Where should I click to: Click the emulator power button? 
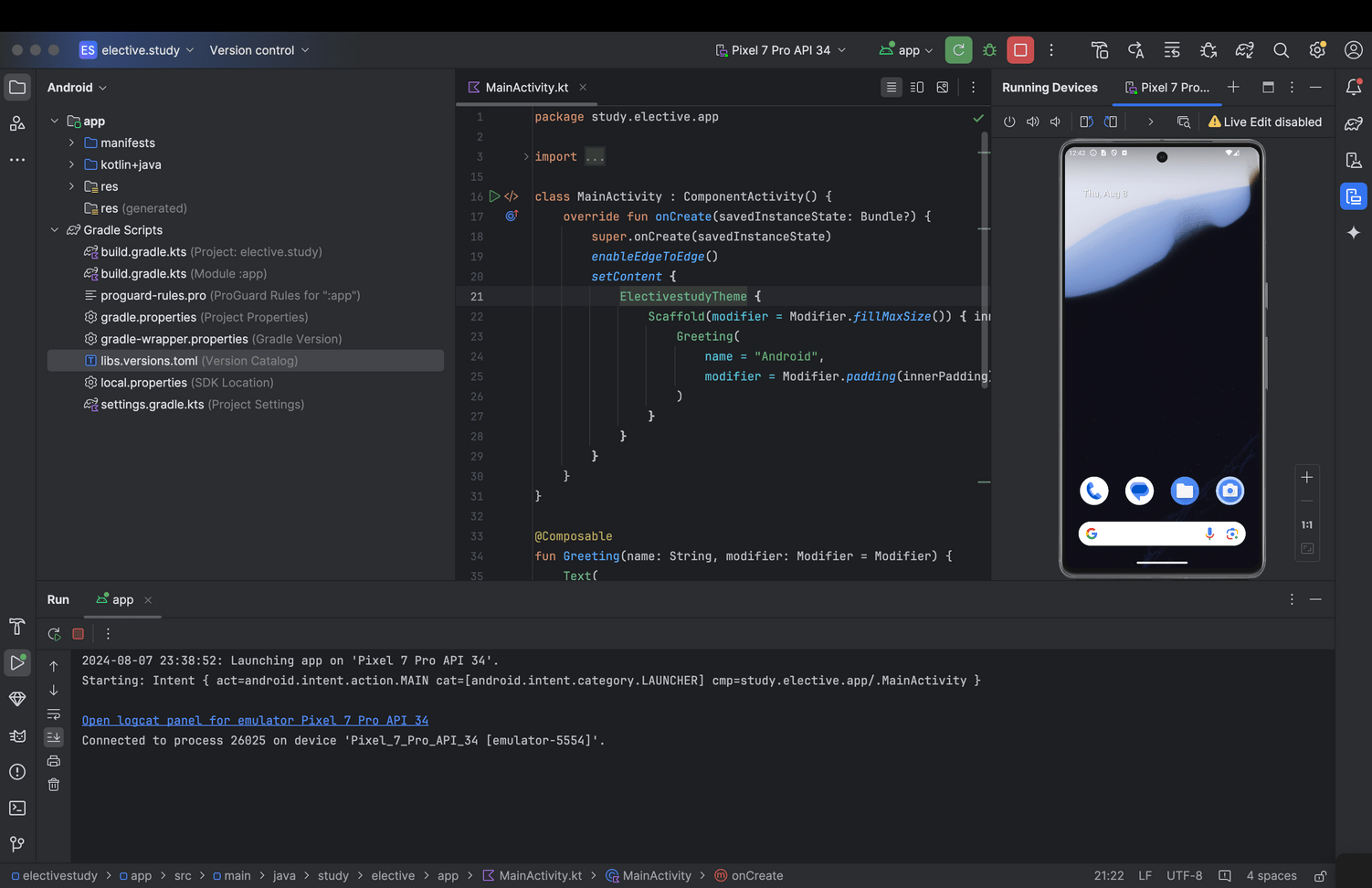coord(1009,122)
